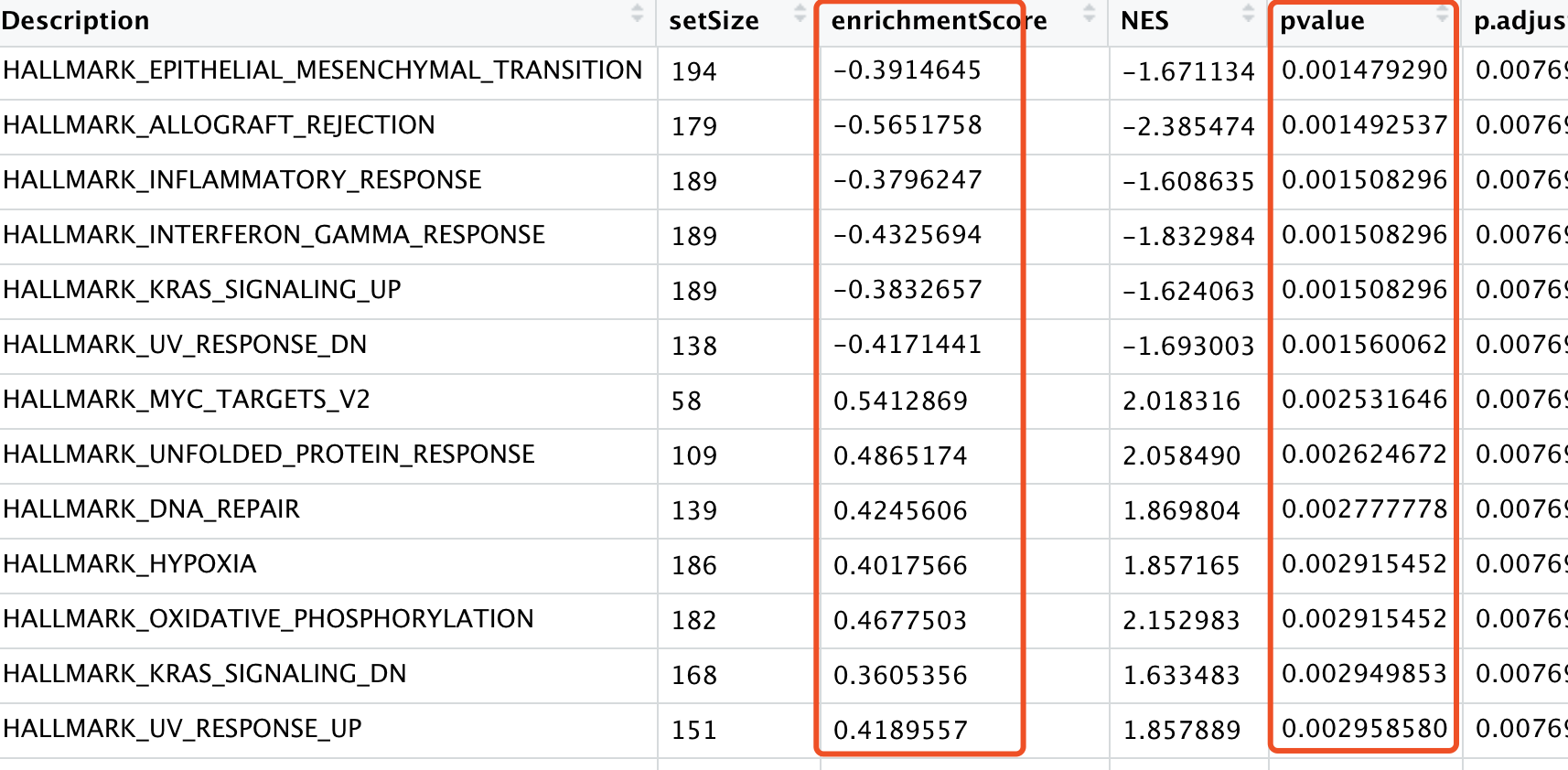Screen dimensions: 1568x770
Task: Click enrichment score 0.4865174
Action: [x=900, y=455]
